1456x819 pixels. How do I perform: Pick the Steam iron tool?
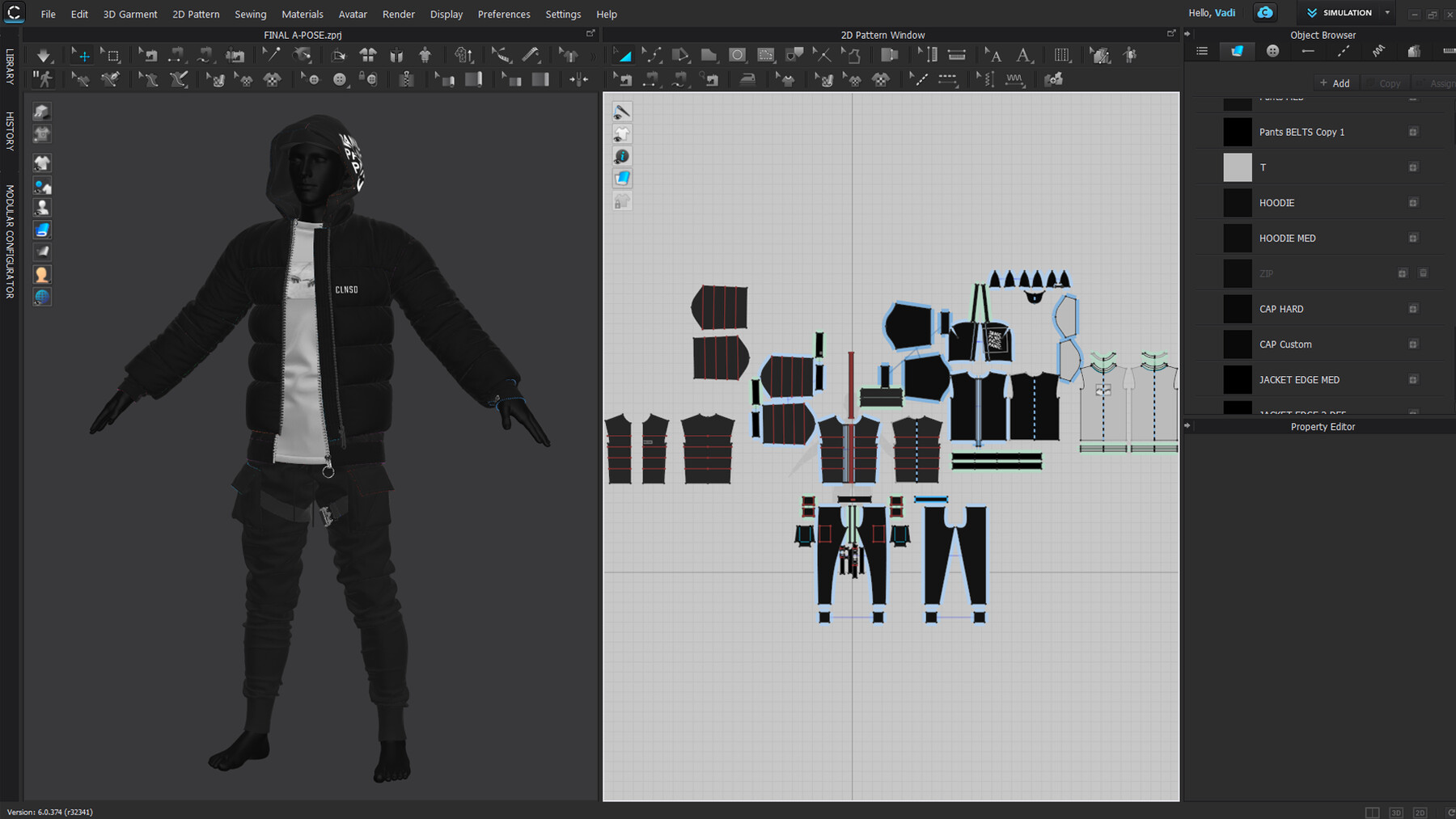tap(748, 79)
